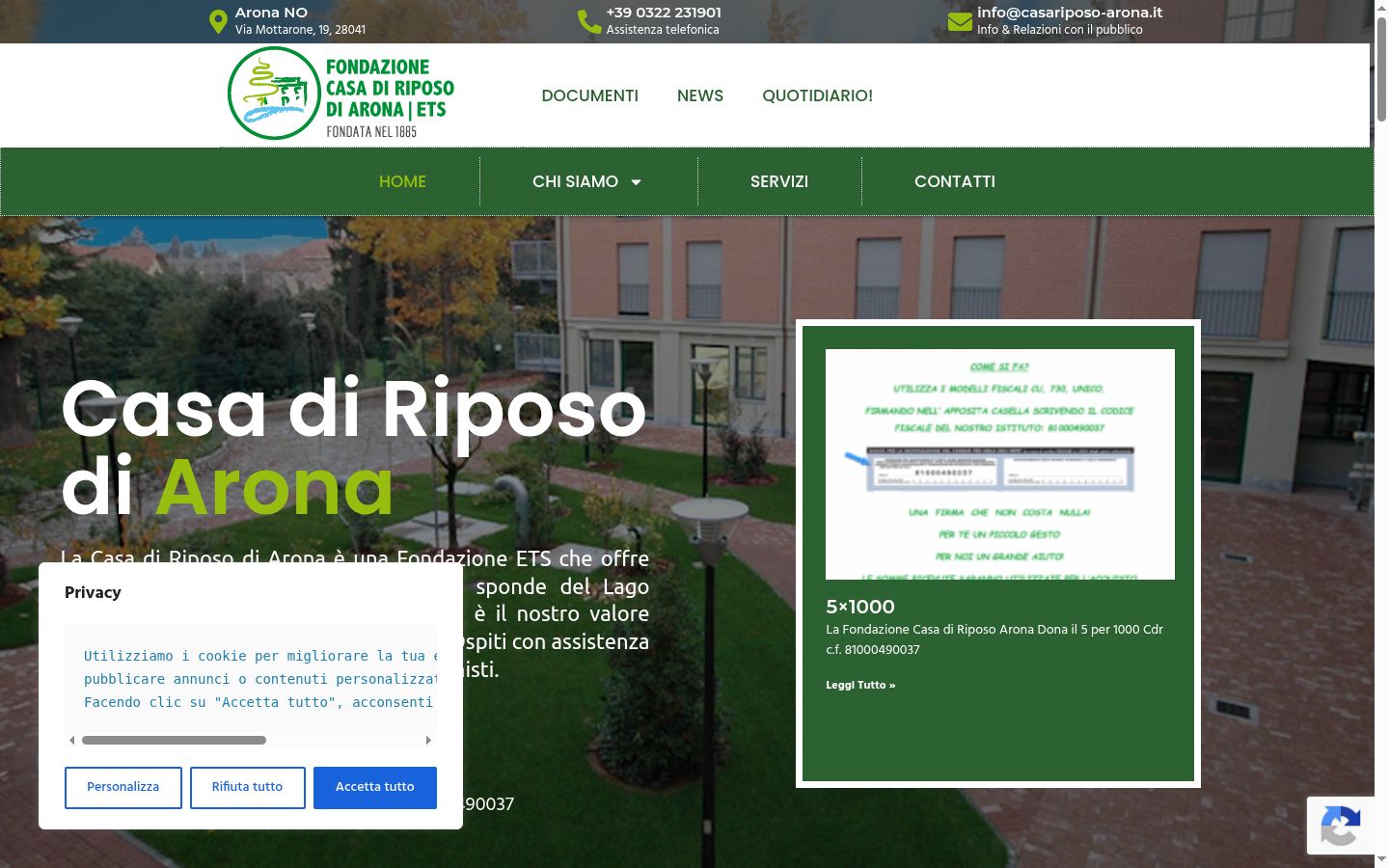This screenshot has height=868, width=1389.
Task: Go to the Home menu item
Action: 402,181
